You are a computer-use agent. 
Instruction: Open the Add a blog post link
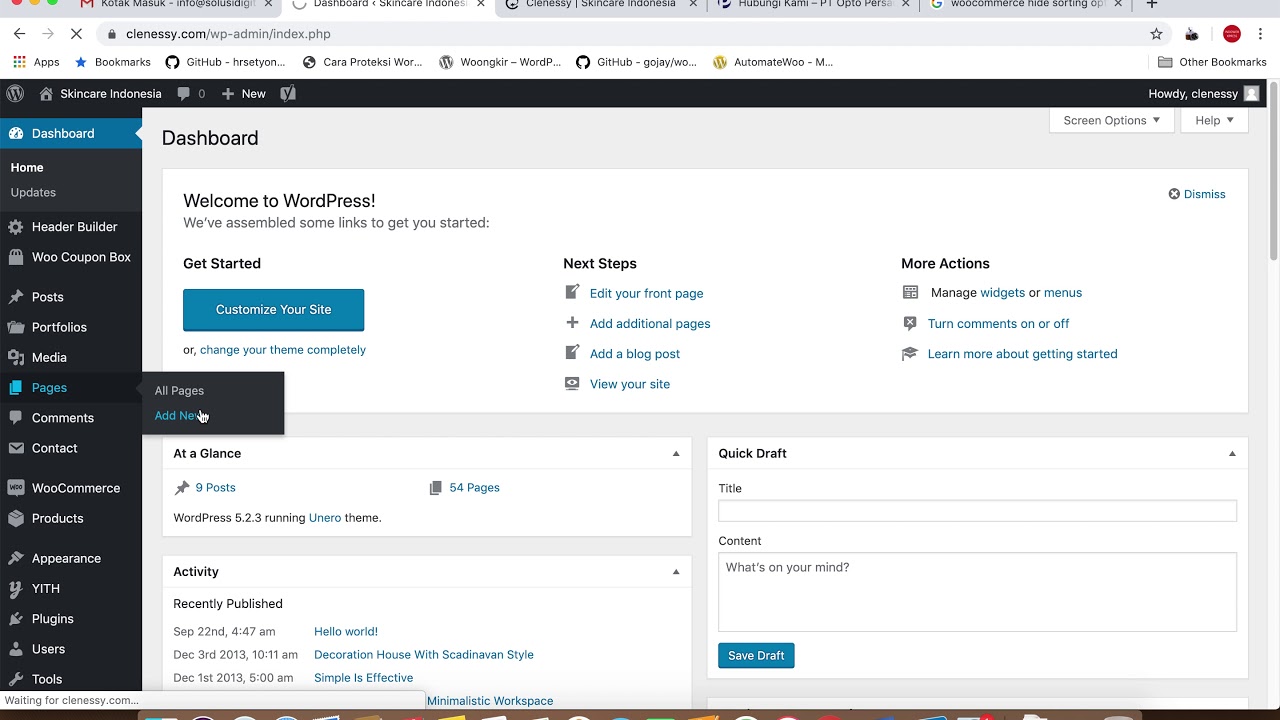[x=635, y=354]
